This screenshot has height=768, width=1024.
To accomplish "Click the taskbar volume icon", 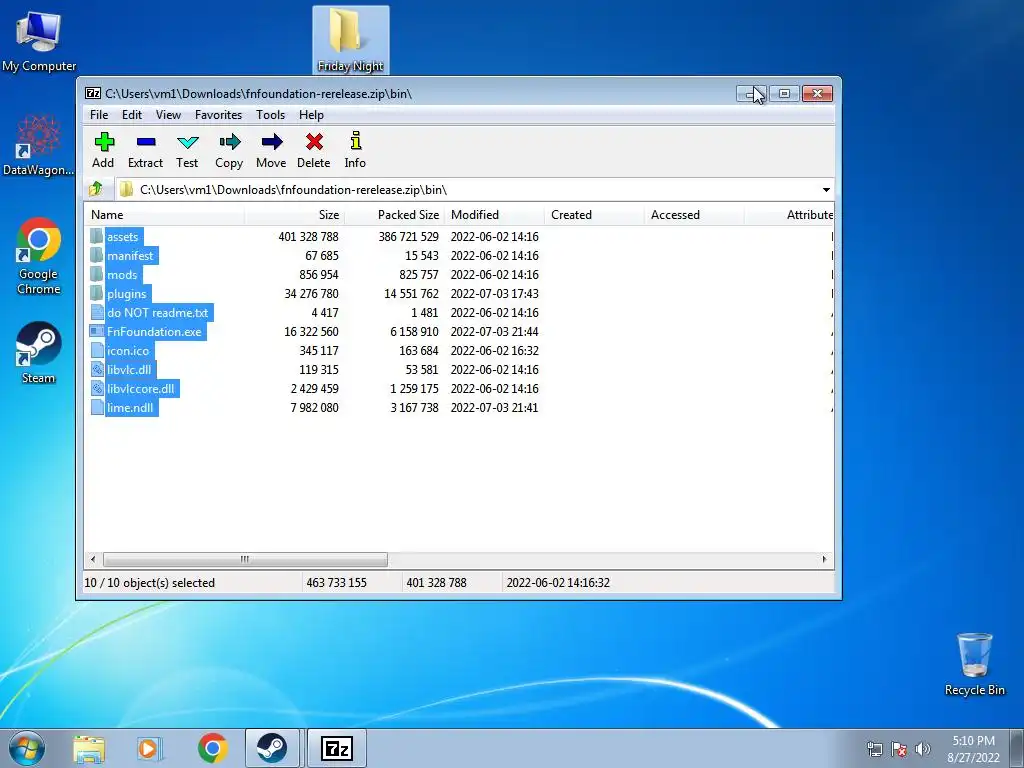I will [x=922, y=749].
